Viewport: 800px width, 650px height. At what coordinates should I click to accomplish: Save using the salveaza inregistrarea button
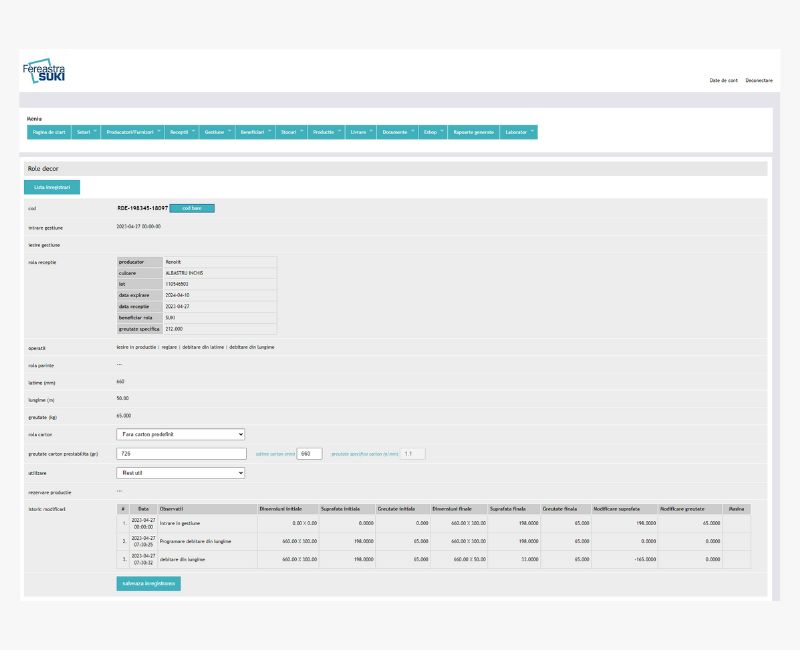coord(148,583)
